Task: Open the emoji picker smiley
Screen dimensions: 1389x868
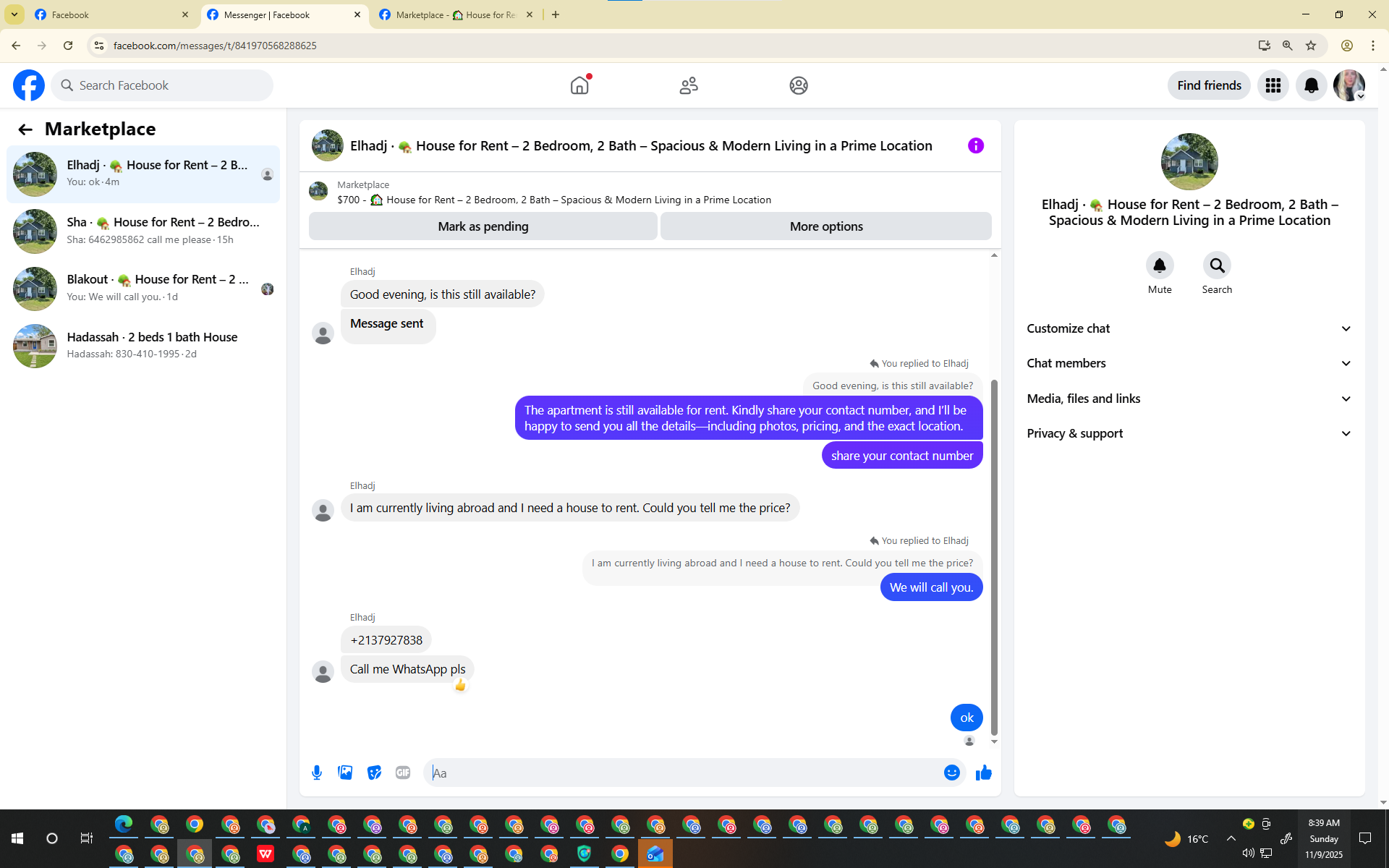Action: (x=951, y=773)
